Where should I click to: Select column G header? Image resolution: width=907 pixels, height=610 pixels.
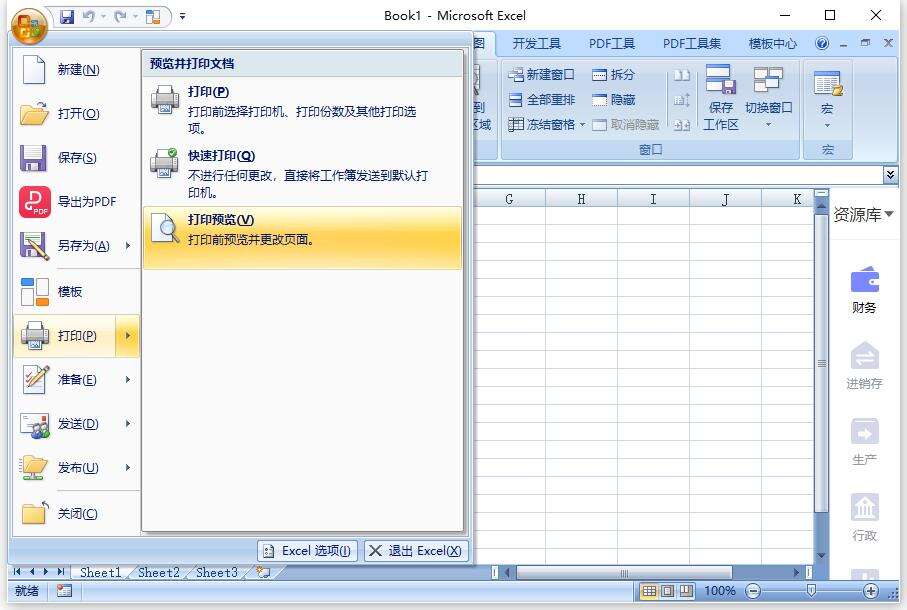509,199
